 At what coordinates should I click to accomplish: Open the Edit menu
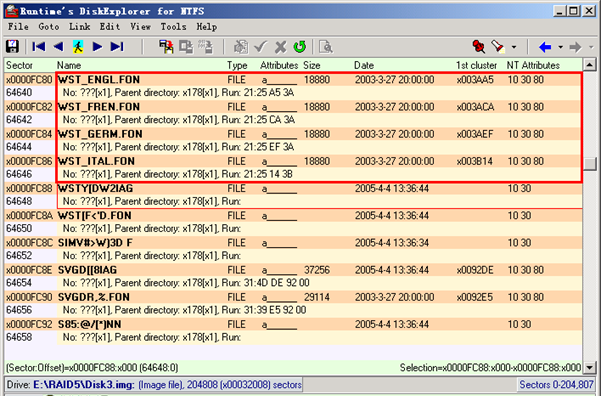coord(110,27)
